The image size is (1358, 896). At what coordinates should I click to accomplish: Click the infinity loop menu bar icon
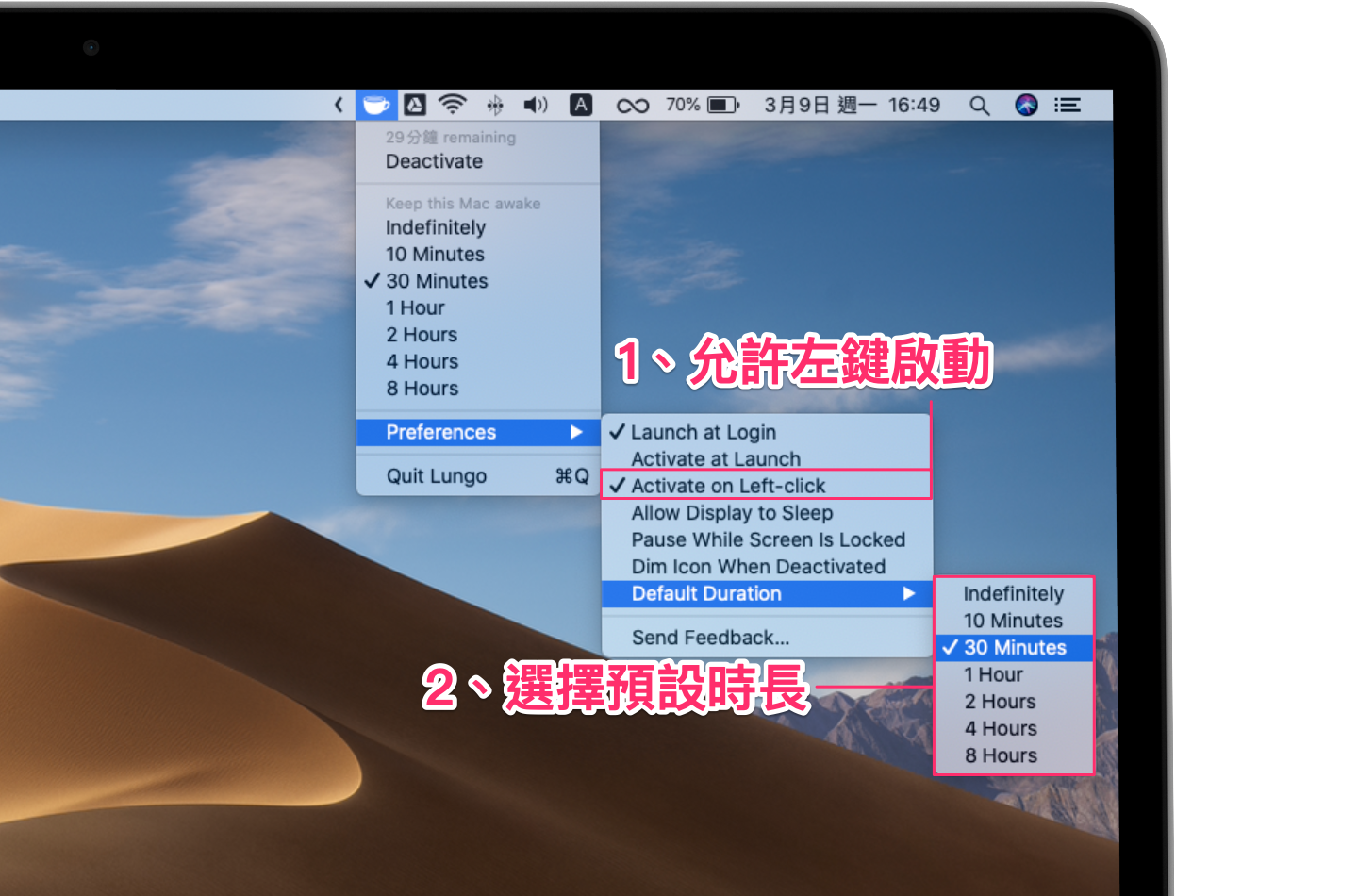pyautogui.click(x=633, y=106)
